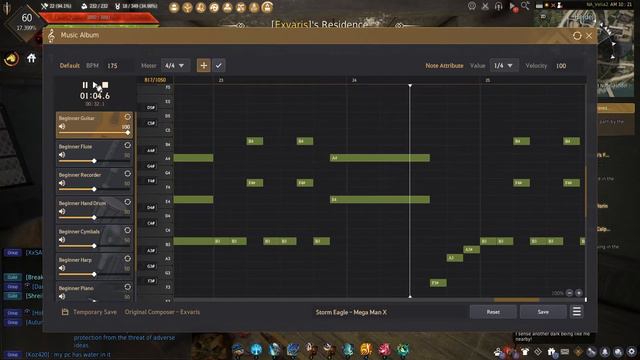The width and height of the screenshot is (640, 360).
Task: Click the treble clef Music Album icon
Action: (51, 36)
